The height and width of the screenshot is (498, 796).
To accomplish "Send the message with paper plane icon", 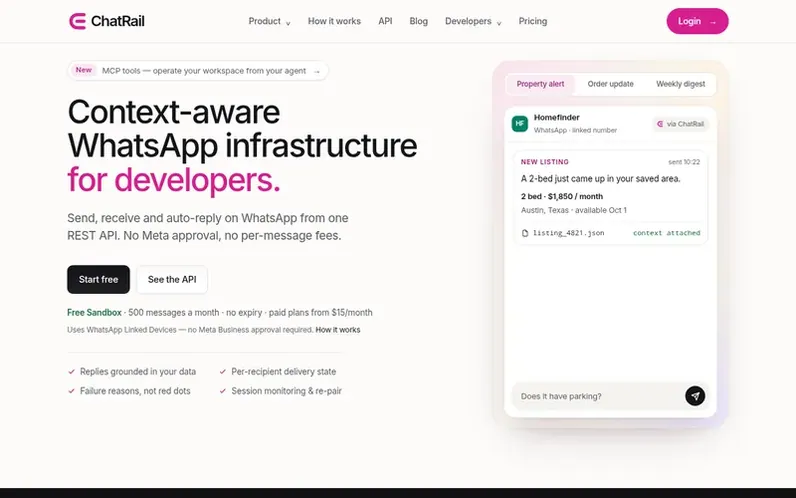I will [x=694, y=396].
